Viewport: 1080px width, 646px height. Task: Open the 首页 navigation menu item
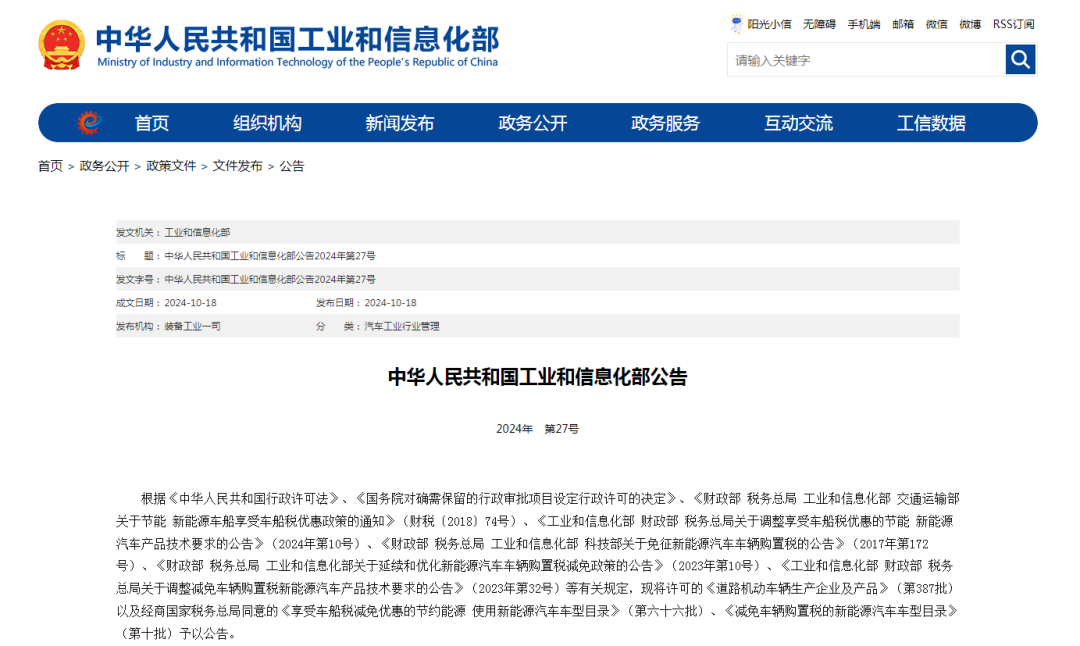[152, 123]
